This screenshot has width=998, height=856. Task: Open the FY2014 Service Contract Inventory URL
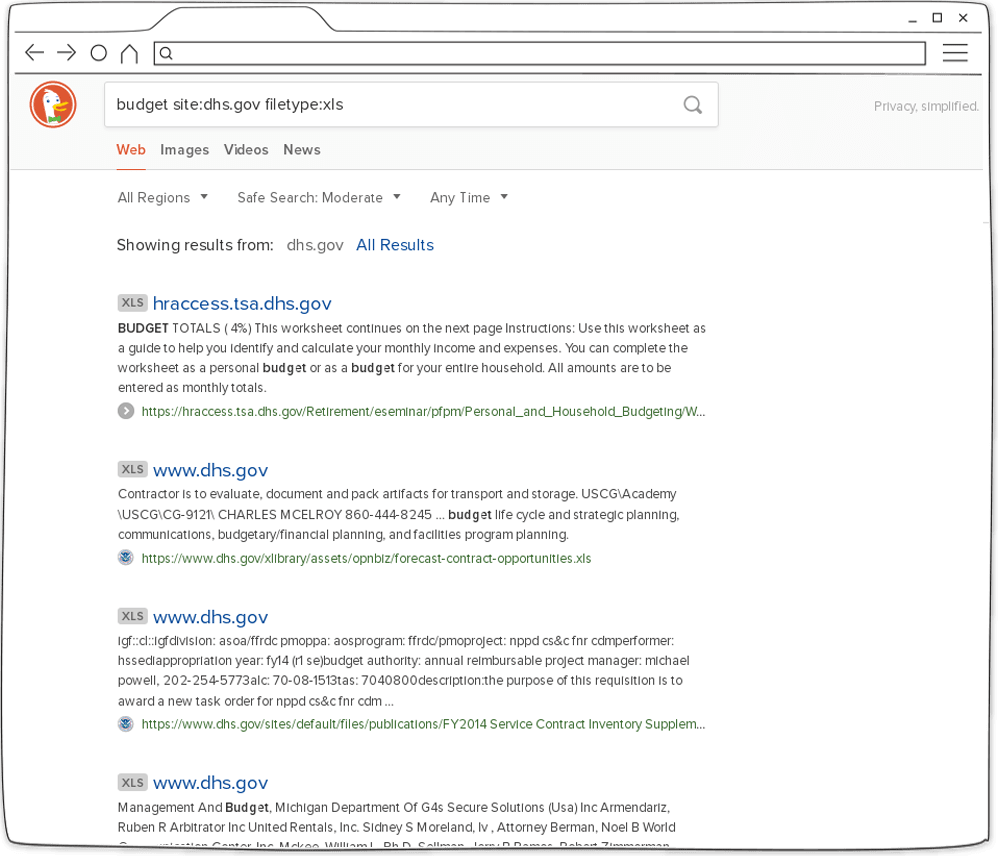[x=423, y=724]
